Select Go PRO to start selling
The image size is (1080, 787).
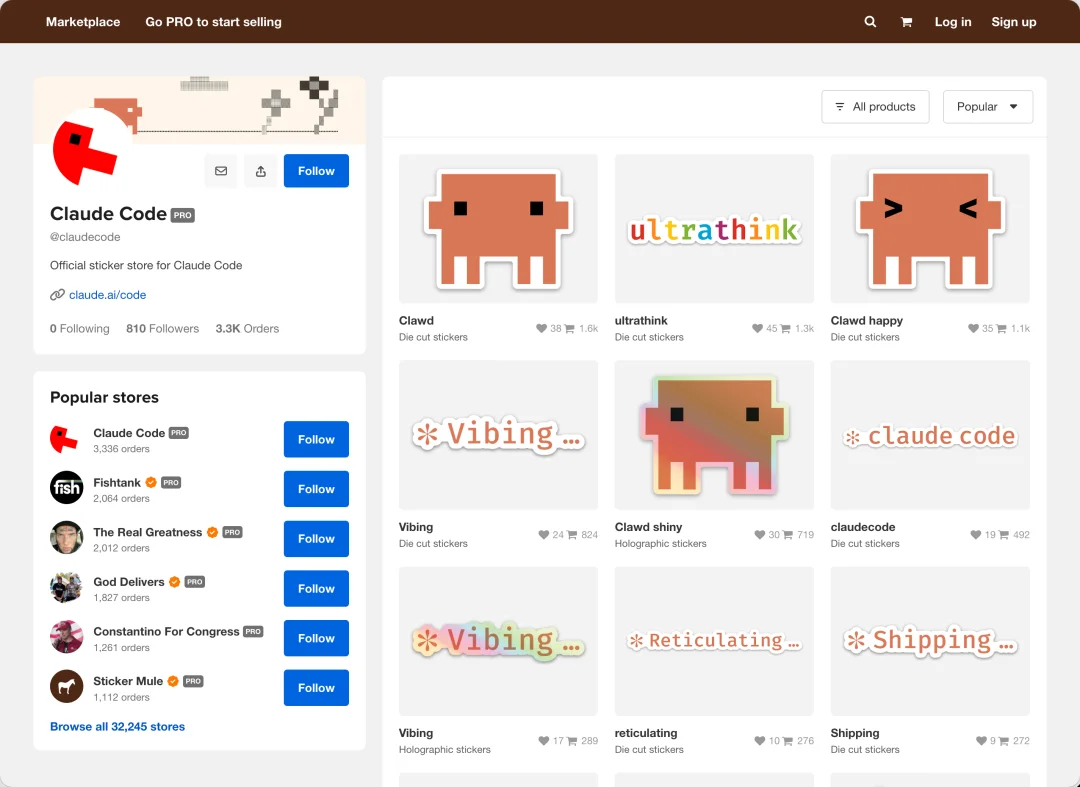(x=213, y=22)
